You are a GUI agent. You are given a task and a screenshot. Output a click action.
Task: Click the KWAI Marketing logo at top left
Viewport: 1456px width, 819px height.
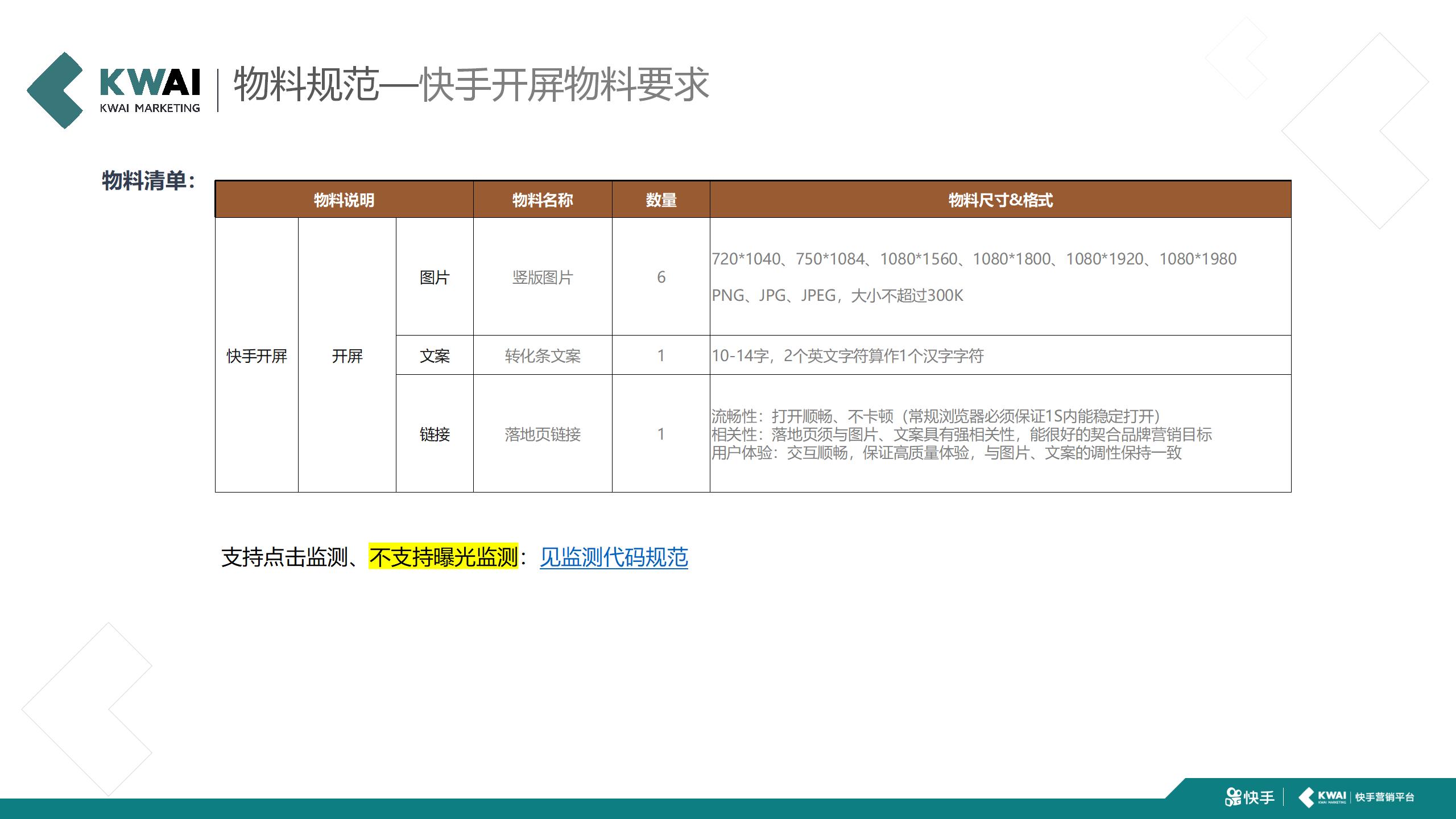point(113,90)
